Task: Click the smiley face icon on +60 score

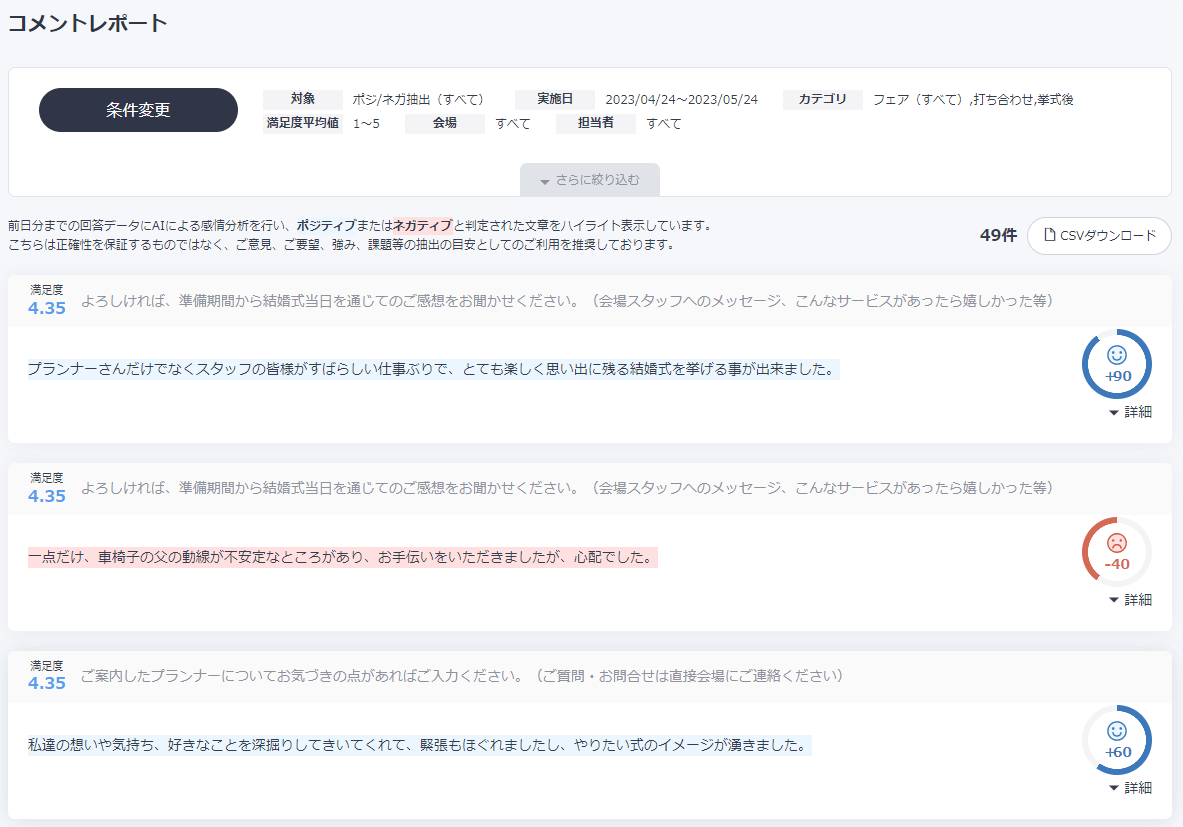Action: tap(1117, 730)
